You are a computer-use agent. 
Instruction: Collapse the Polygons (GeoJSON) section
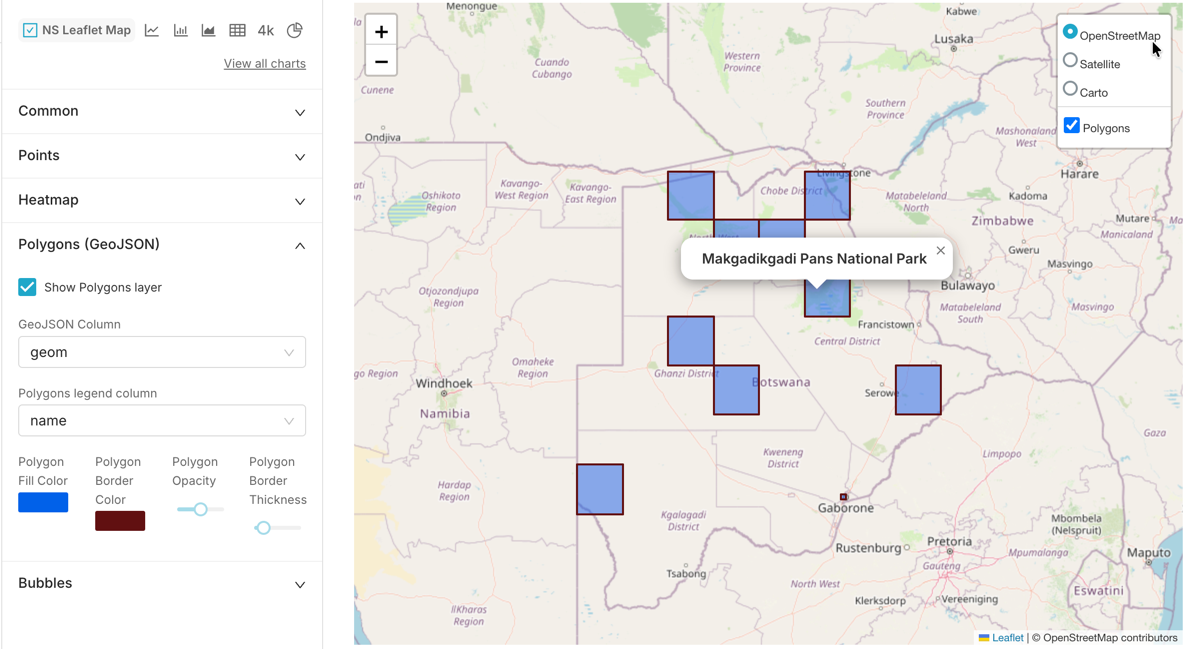click(162, 244)
